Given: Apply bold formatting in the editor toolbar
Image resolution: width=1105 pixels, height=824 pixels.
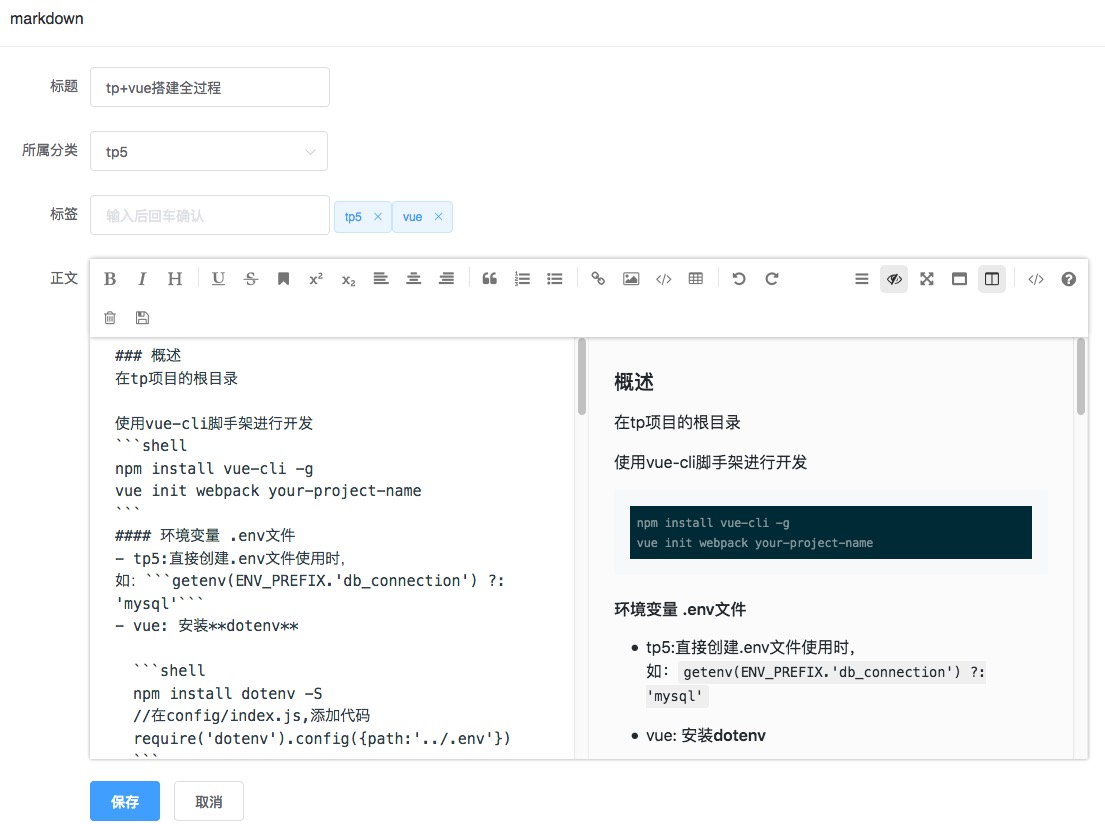Looking at the screenshot, I should [110, 279].
